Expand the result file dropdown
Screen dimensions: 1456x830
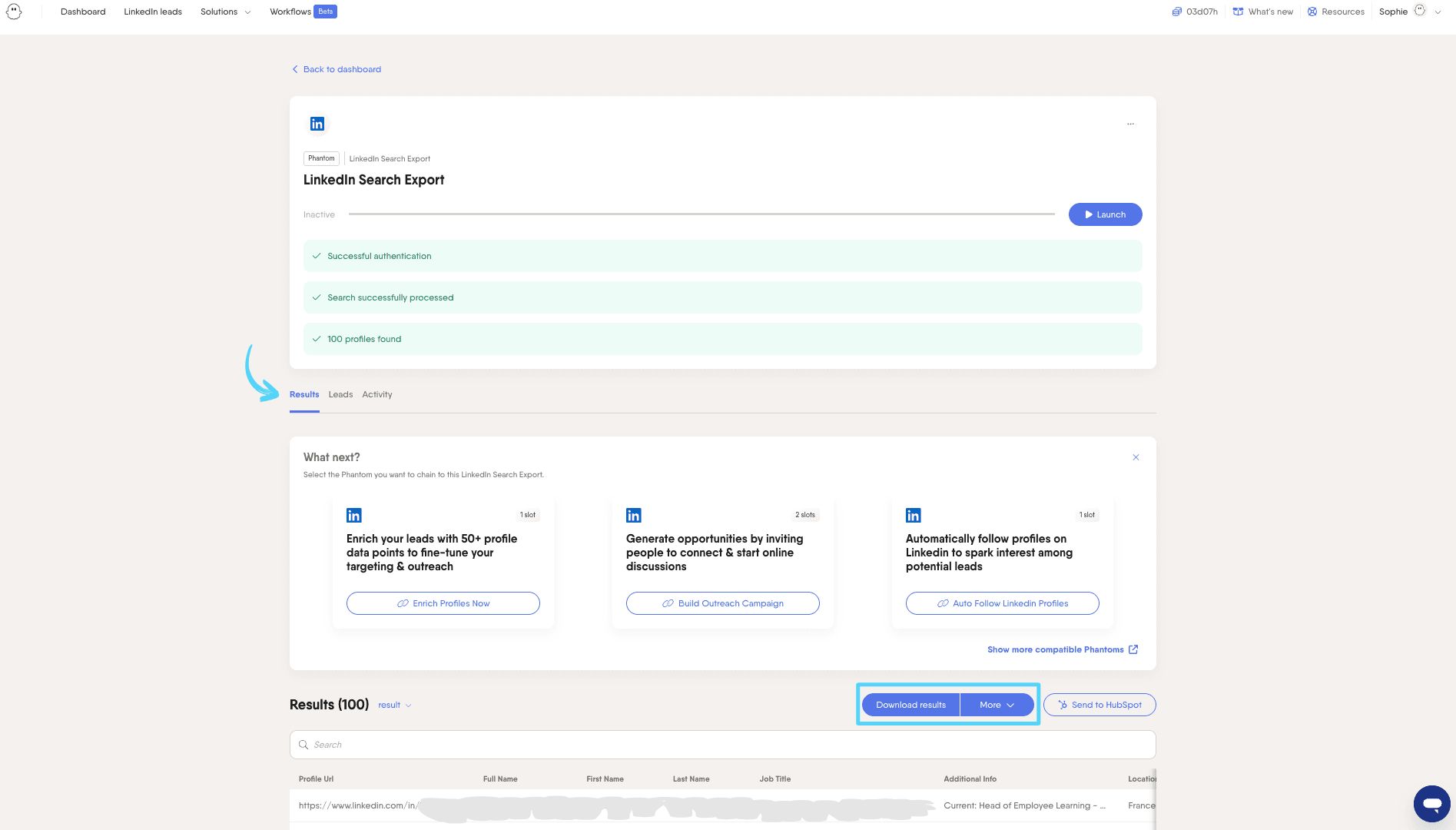[x=395, y=705]
